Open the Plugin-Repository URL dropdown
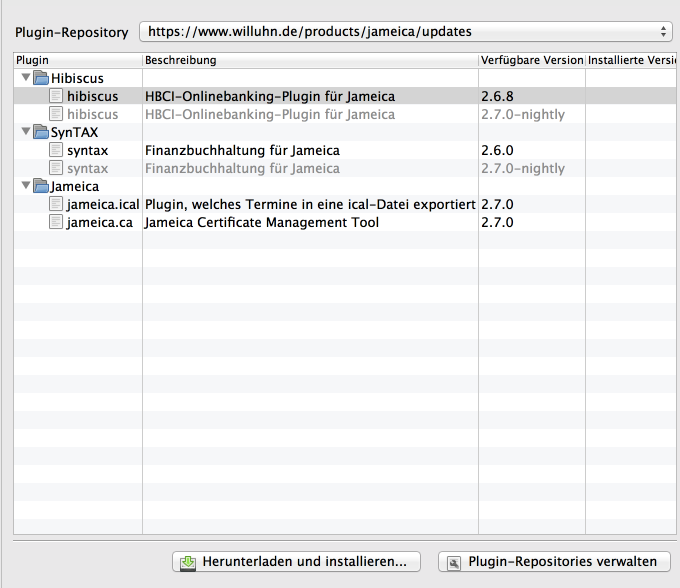Viewport: 680px width, 588px height. [x=405, y=32]
